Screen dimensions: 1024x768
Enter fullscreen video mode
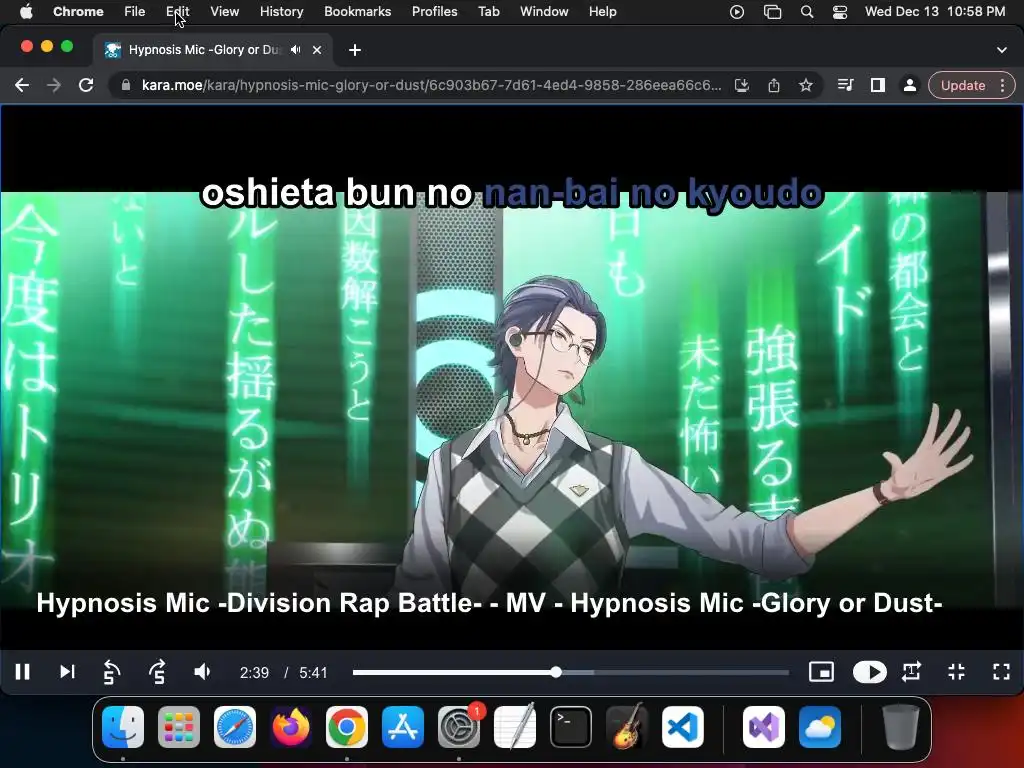(x=1001, y=672)
